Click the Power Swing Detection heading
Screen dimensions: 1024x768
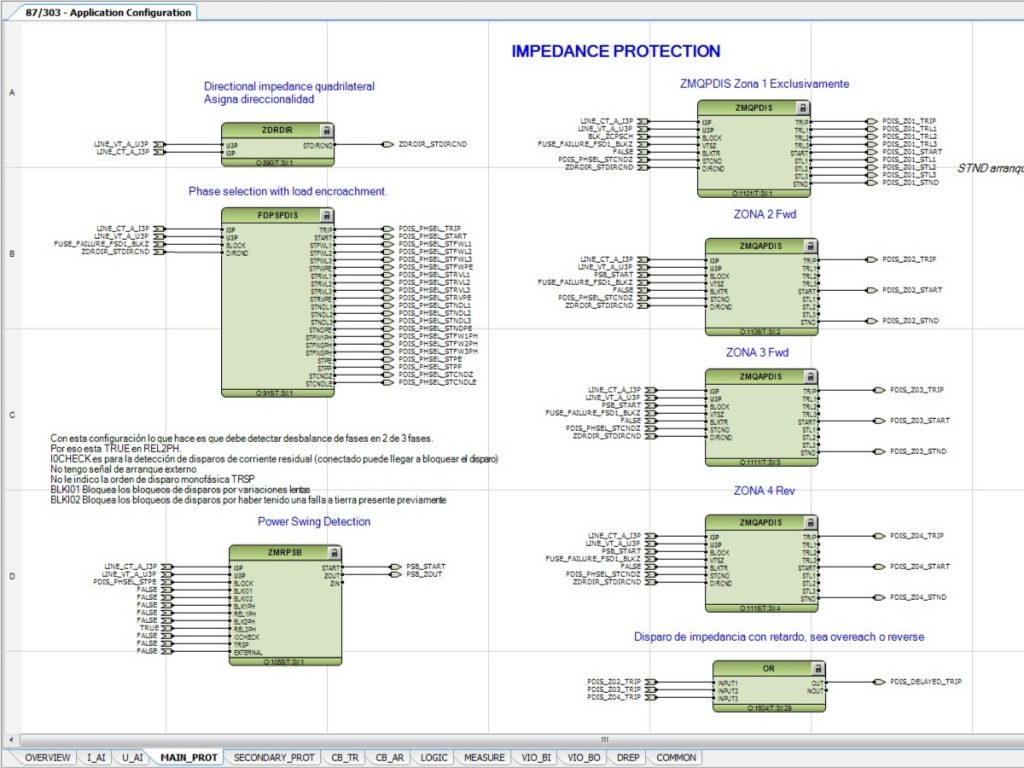(x=313, y=522)
